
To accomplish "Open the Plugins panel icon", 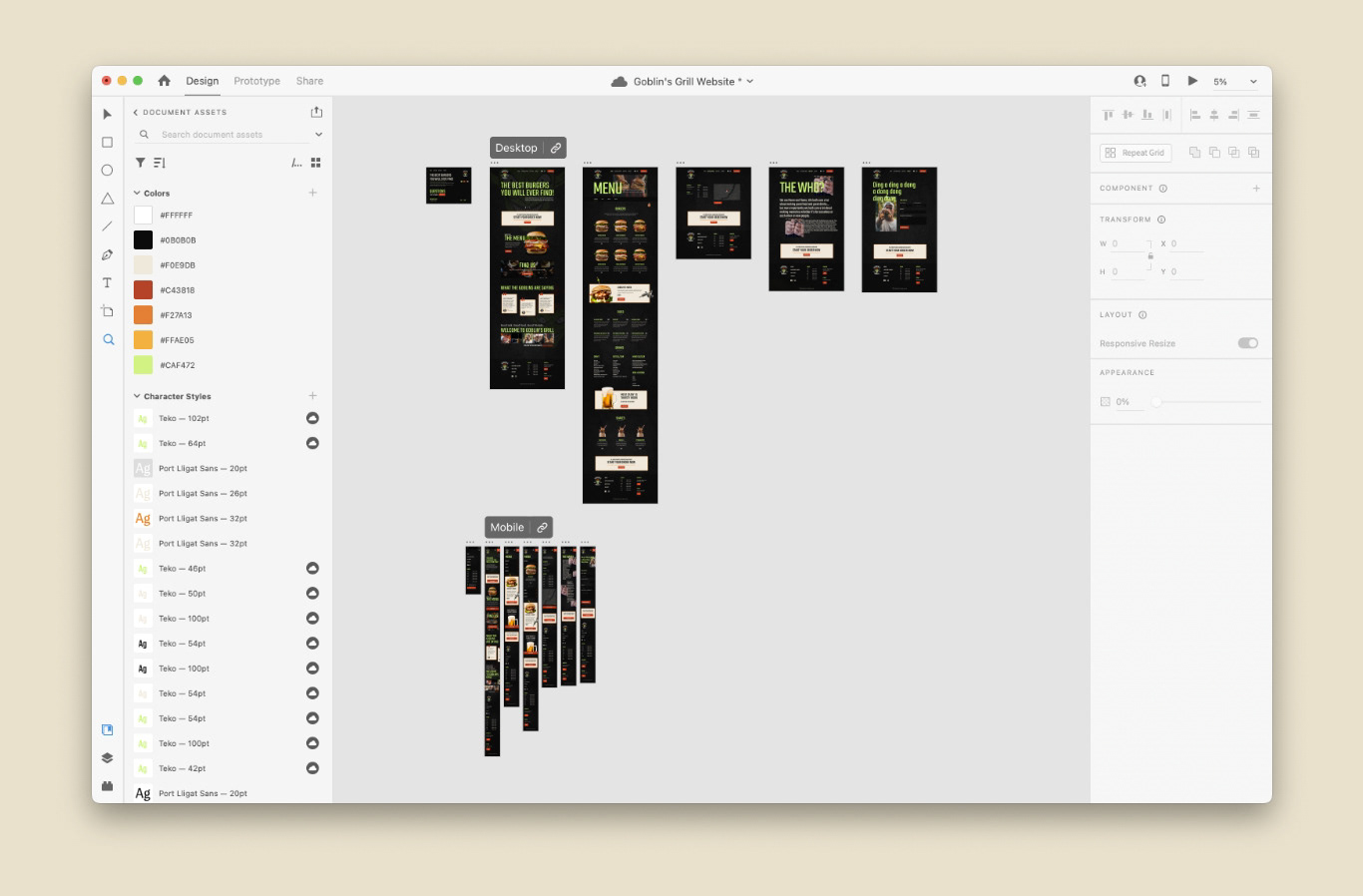I will (108, 786).
